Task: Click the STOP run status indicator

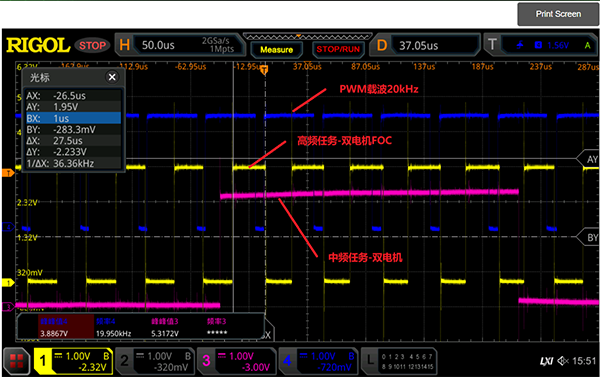Action: pyautogui.click(x=92, y=46)
